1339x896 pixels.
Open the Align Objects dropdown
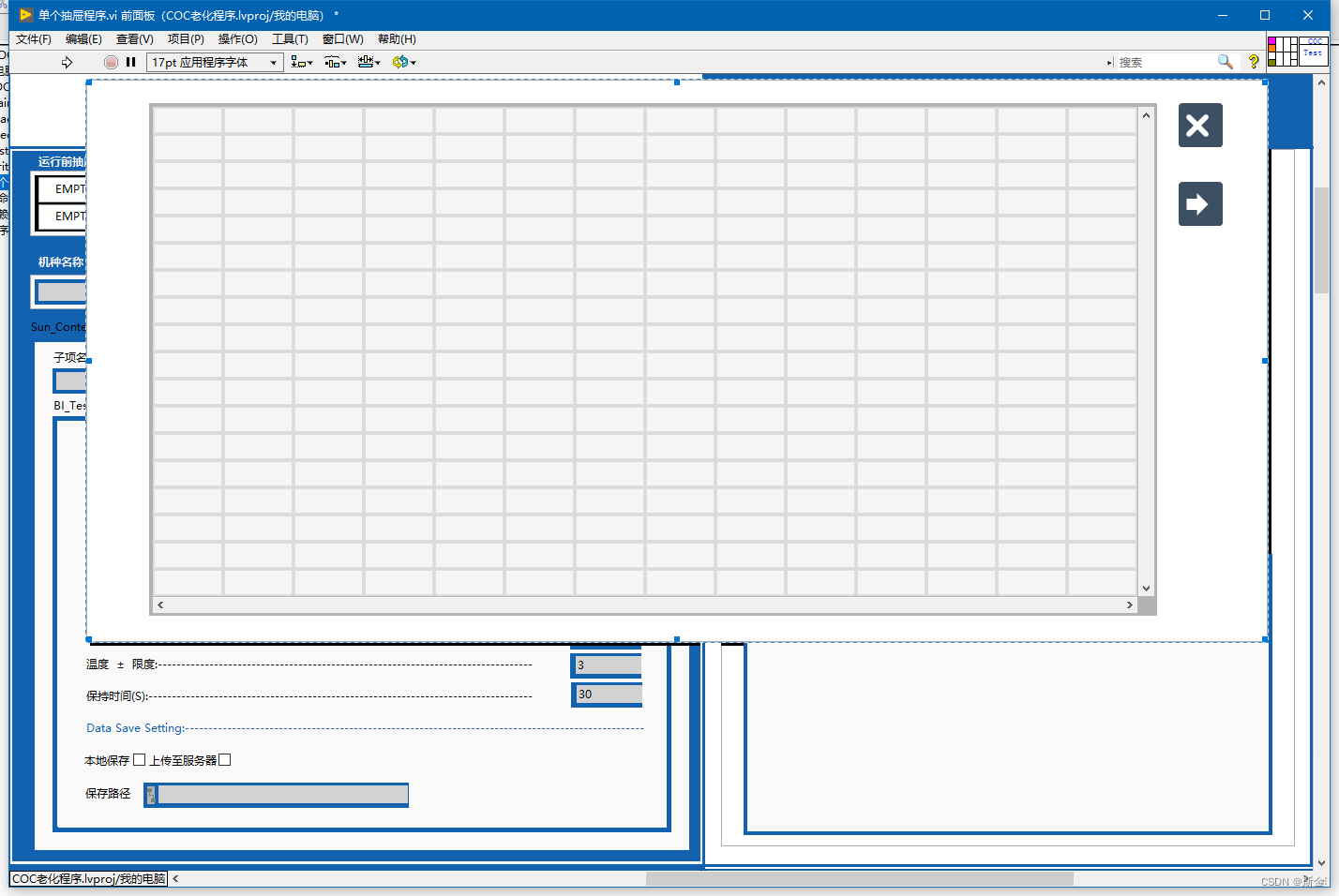[x=301, y=62]
